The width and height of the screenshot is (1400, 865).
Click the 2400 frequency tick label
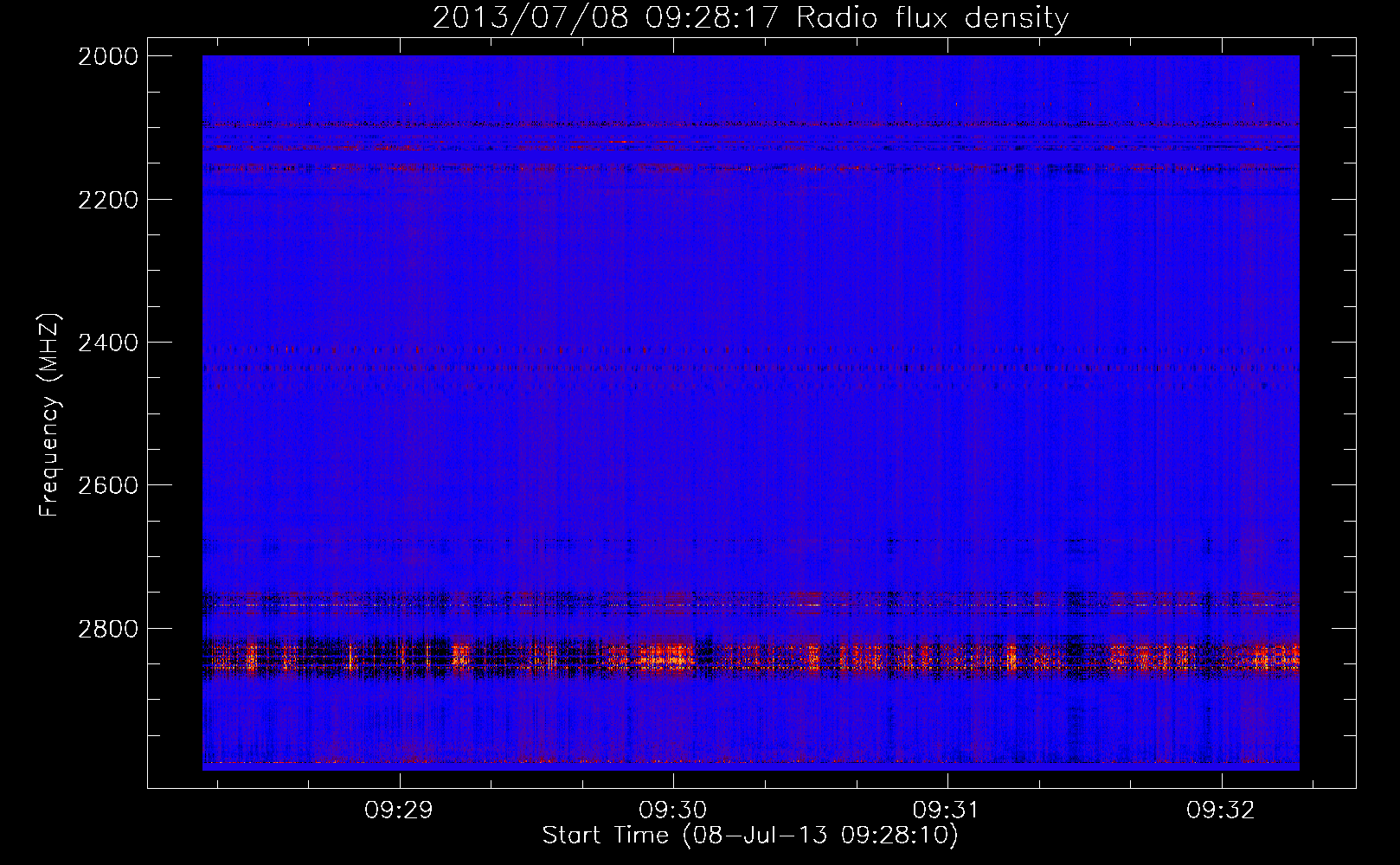108,343
